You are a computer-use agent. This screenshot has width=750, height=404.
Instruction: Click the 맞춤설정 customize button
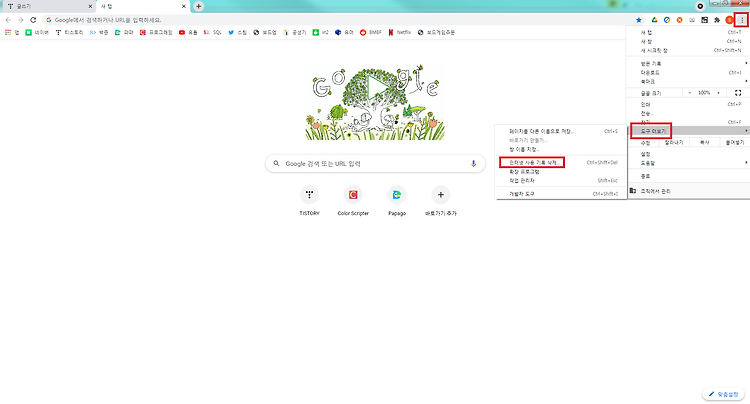723,394
